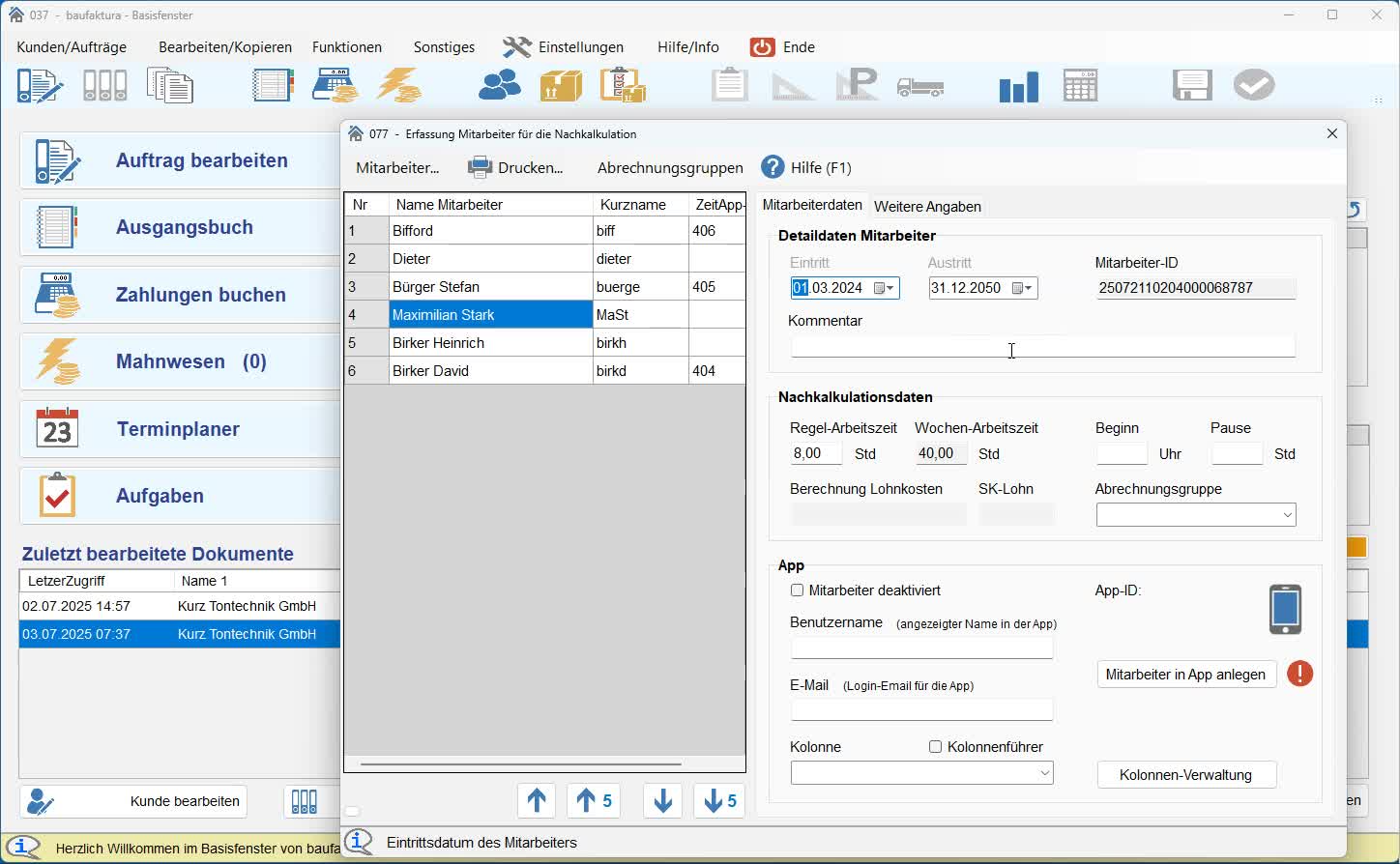Open the statistics bar chart icon

1018,87
